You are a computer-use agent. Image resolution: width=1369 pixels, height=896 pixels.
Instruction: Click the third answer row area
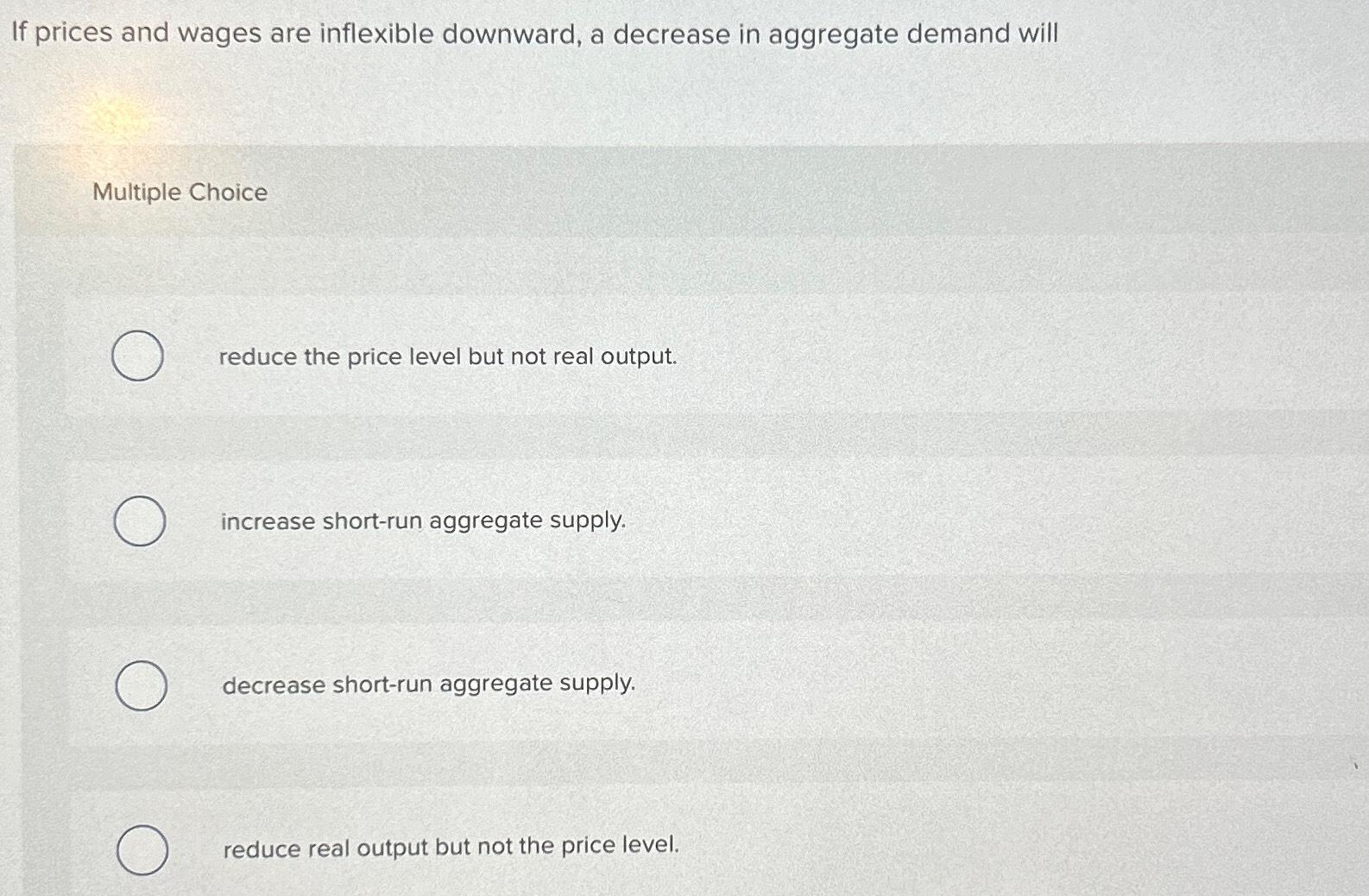604,685
